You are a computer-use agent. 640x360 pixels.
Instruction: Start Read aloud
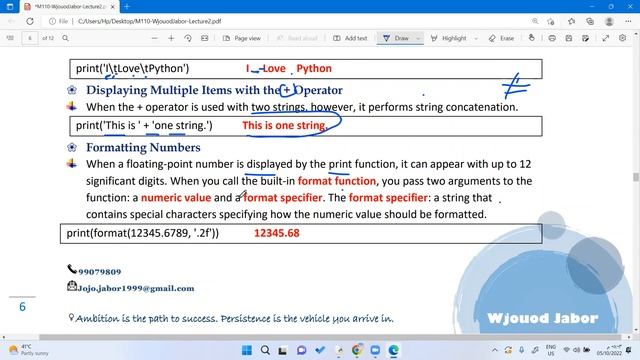point(297,38)
